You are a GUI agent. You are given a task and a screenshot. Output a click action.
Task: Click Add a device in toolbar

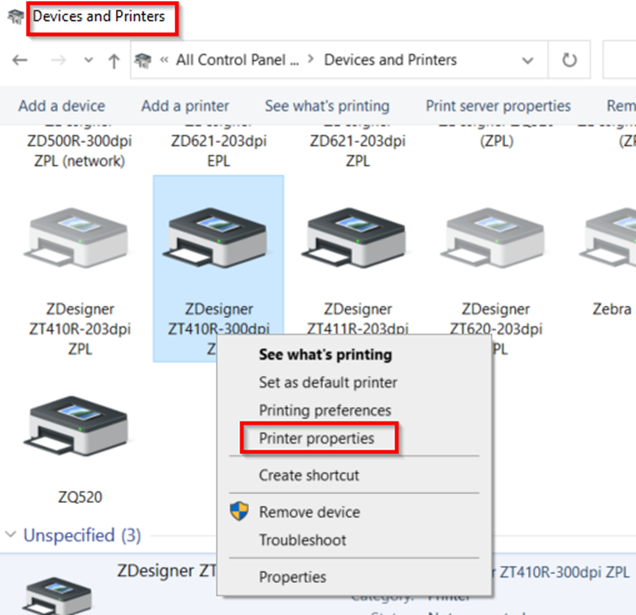[61, 106]
